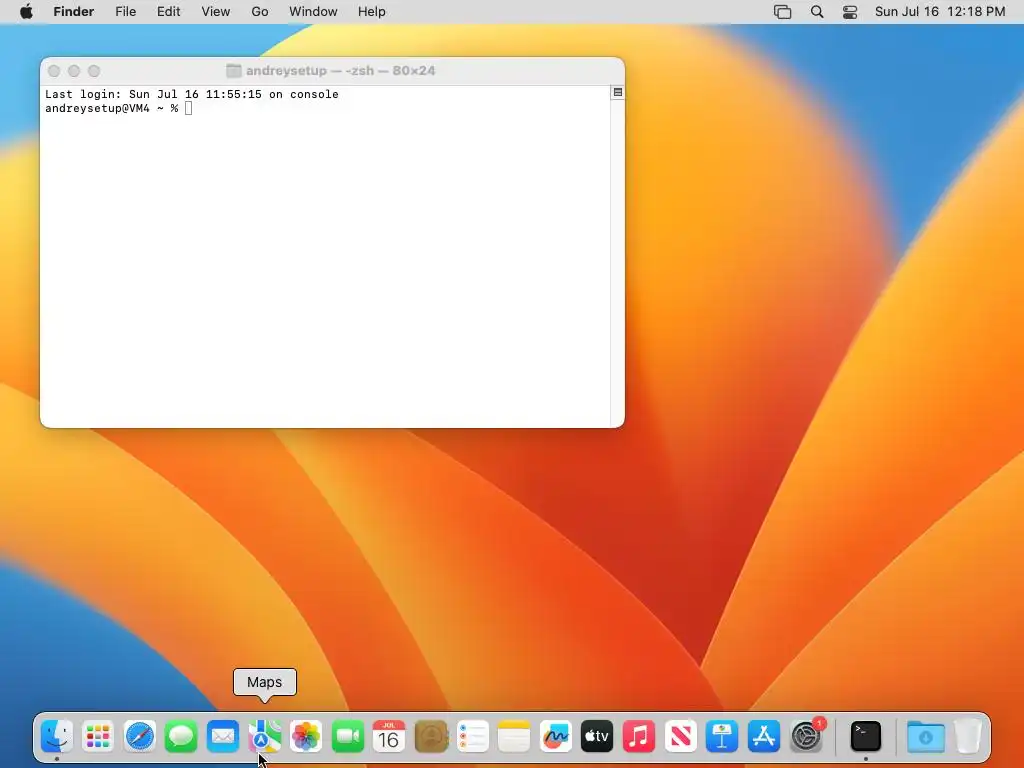Open the Help menu
The width and height of the screenshot is (1024, 768).
(x=372, y=12)
